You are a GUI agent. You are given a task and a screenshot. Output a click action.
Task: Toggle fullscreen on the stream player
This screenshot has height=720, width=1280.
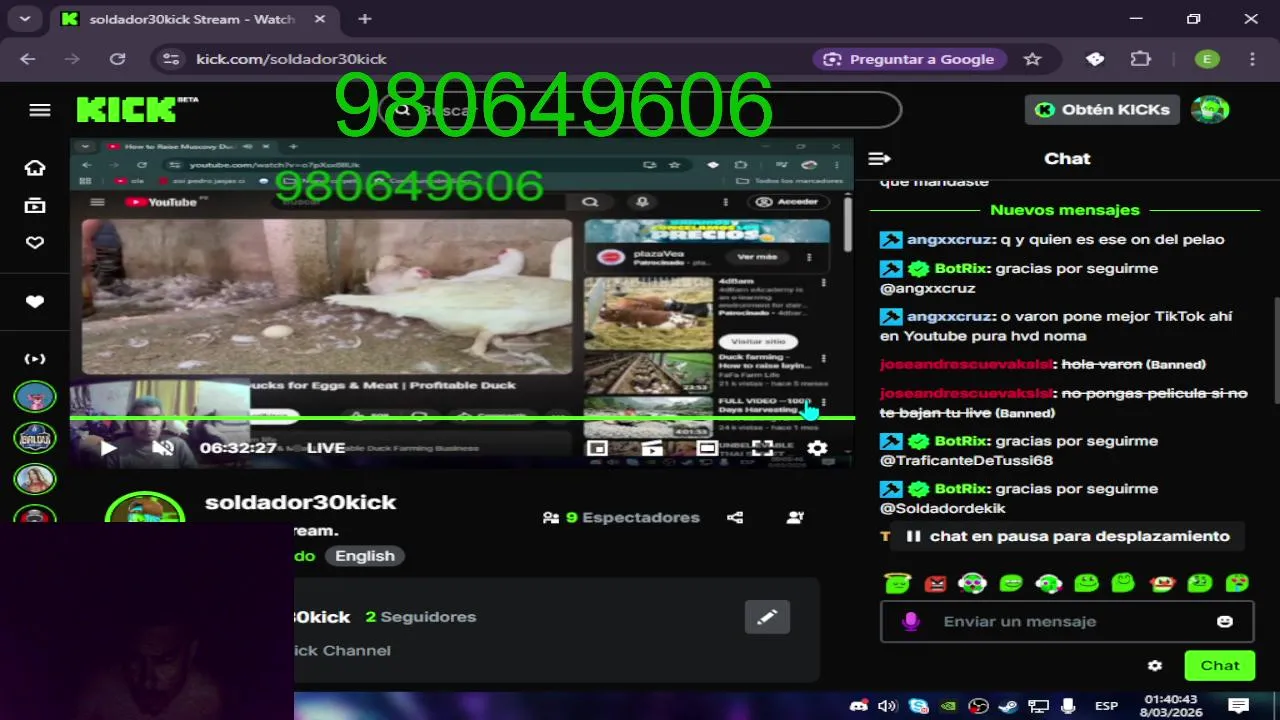click(x=762, y=448)
